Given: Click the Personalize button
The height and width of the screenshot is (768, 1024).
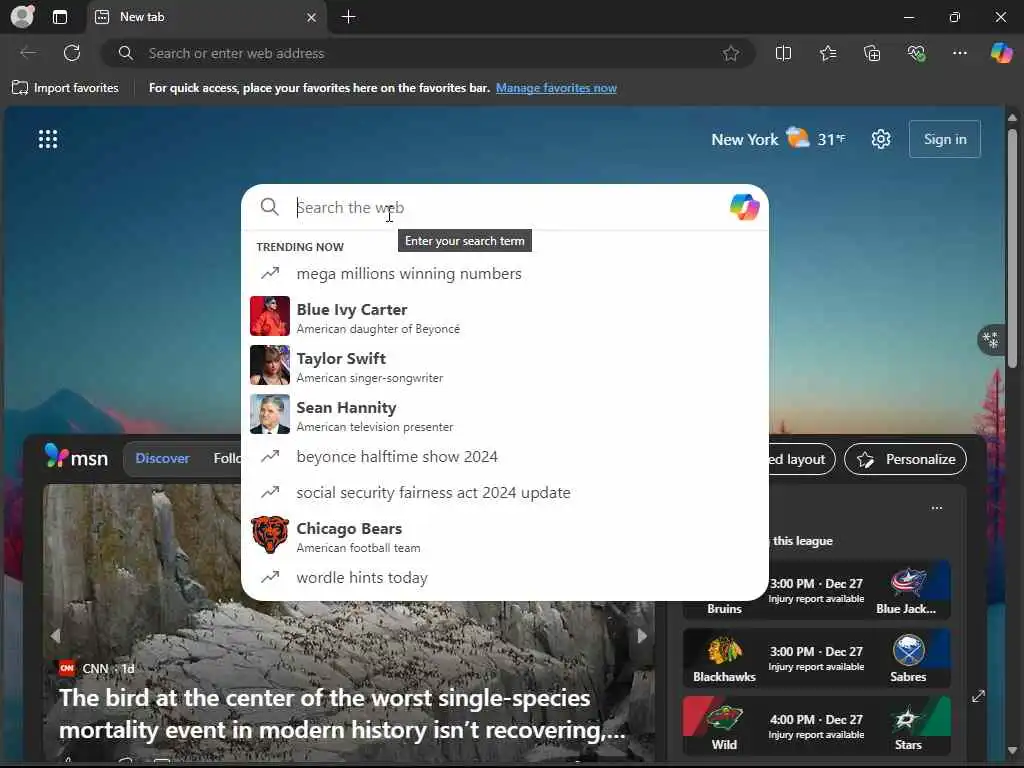Looking at the screenshot, I should (906, 459).
